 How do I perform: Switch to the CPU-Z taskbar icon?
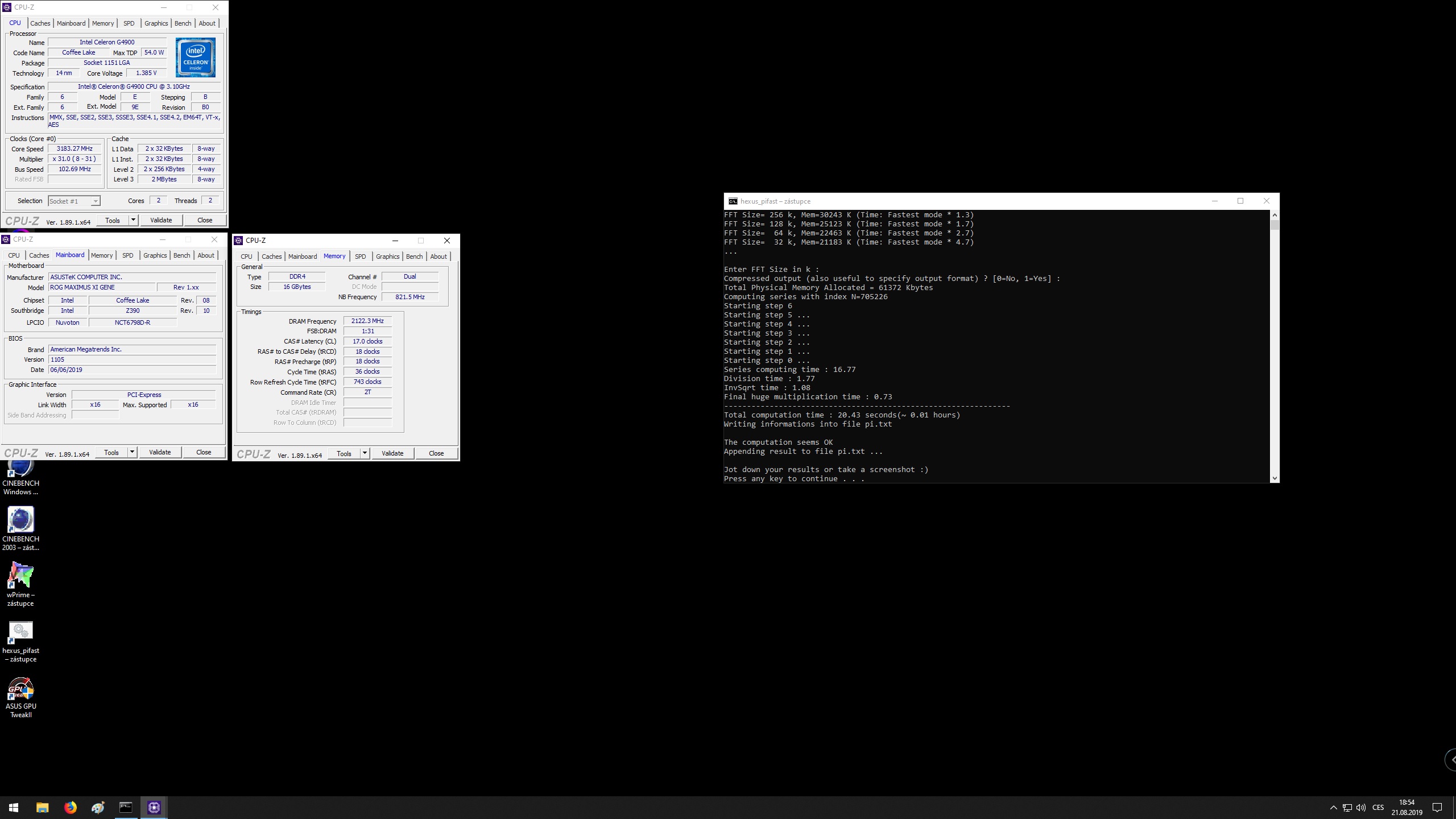point(154,808)
